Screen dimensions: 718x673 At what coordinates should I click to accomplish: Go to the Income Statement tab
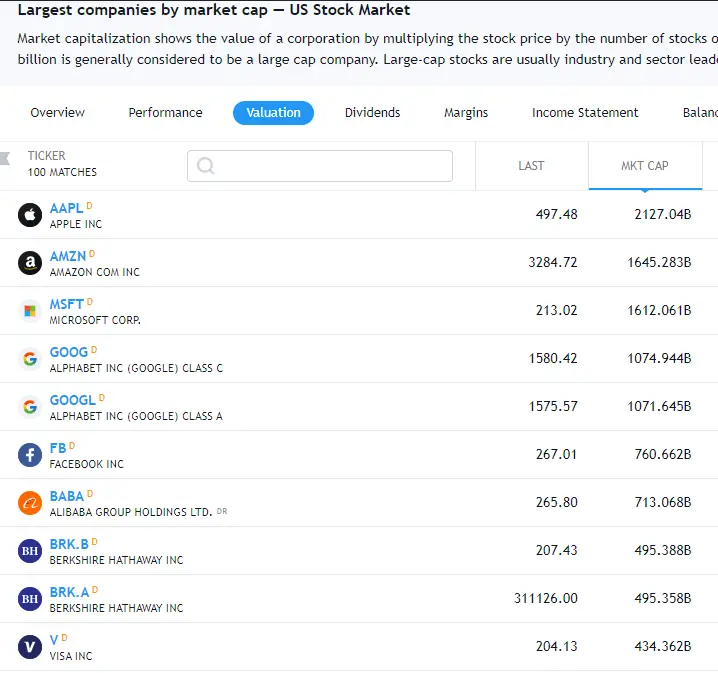tap(585, 113)
